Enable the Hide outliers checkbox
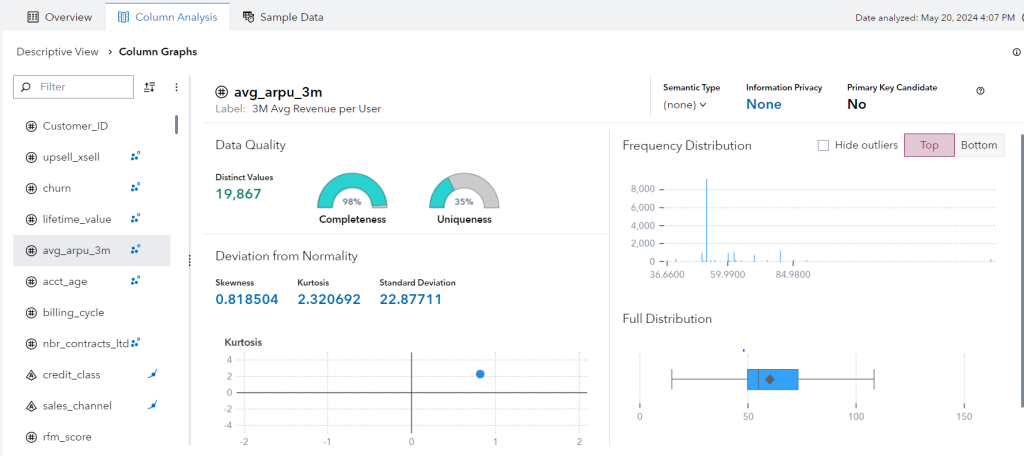 (823, 145)
